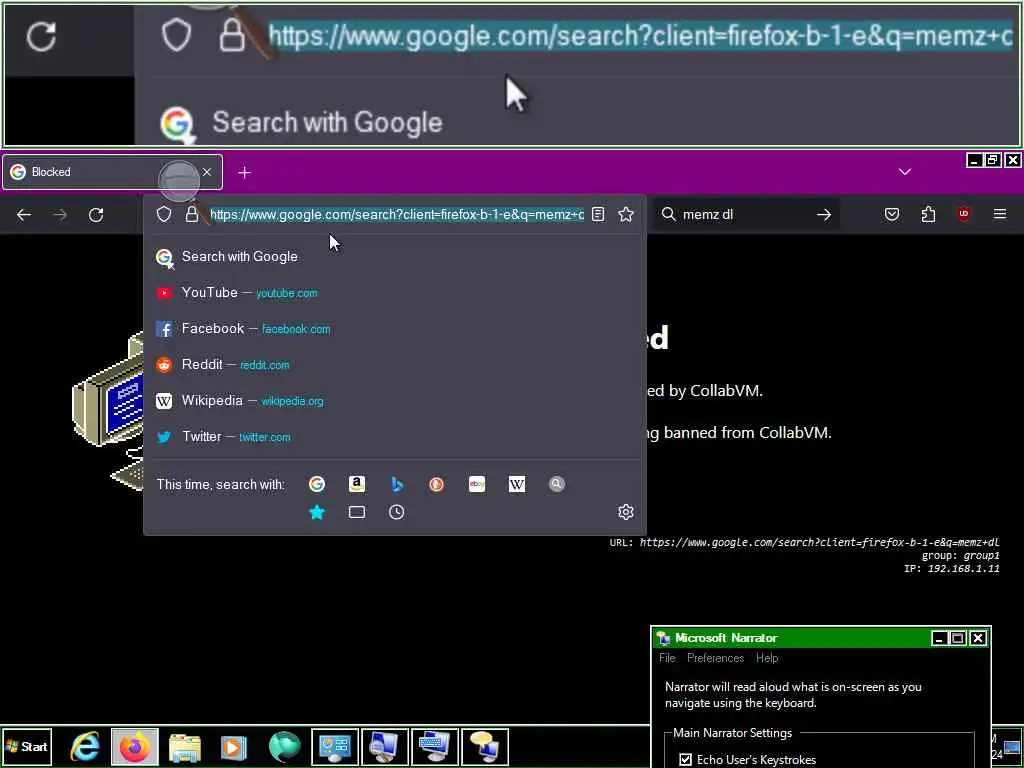1024x768 pixels.
Task: Pick the gray magnifier search engine icon
Action: click(x=556, y=484)
